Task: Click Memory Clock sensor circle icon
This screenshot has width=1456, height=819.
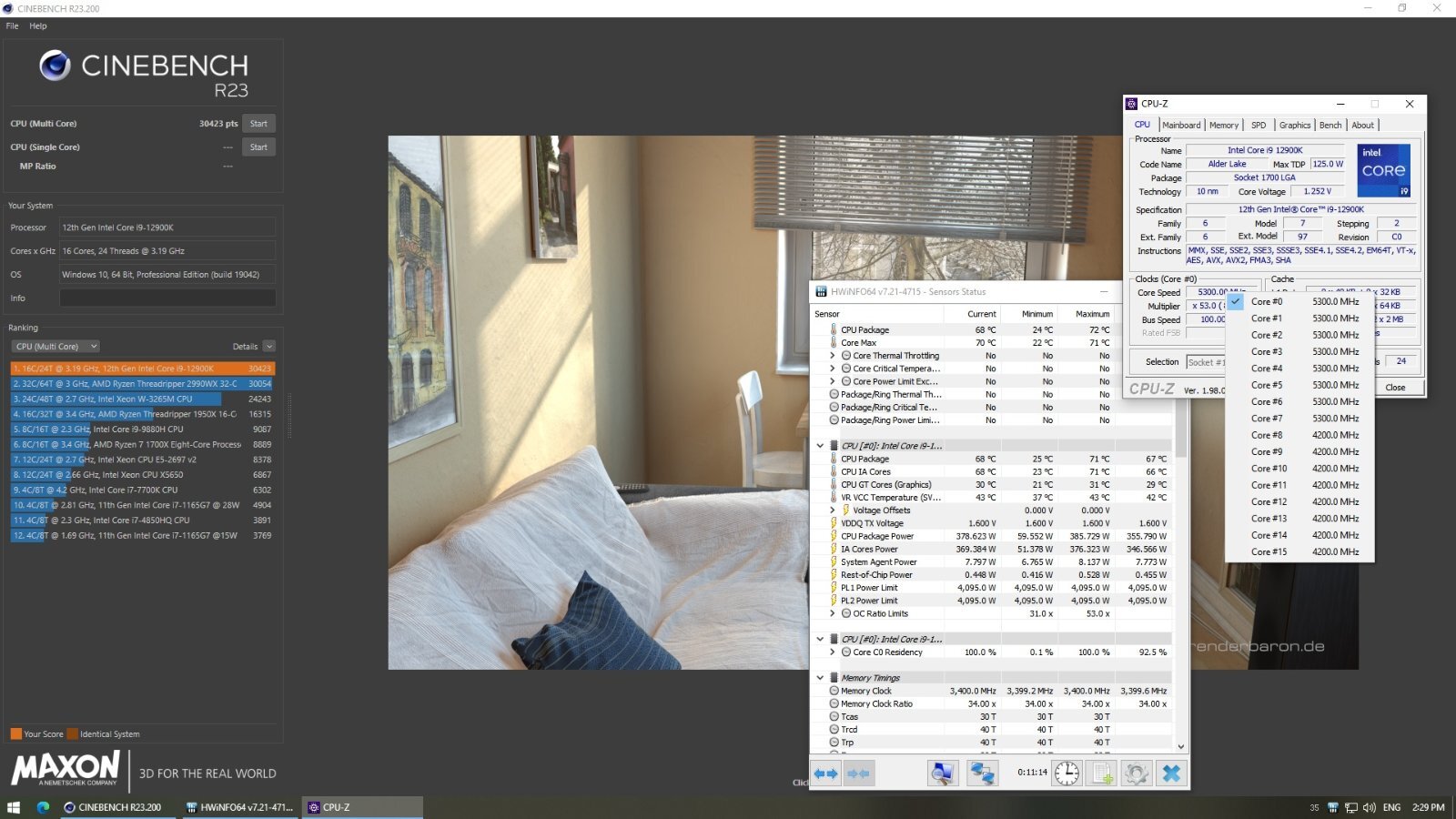Action: tap(834, 691)
